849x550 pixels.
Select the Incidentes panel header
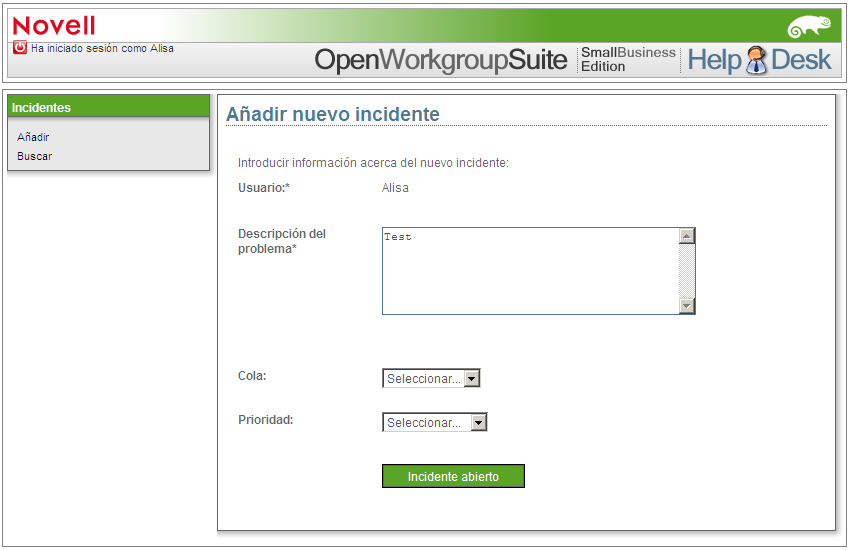tap(108, 107)
